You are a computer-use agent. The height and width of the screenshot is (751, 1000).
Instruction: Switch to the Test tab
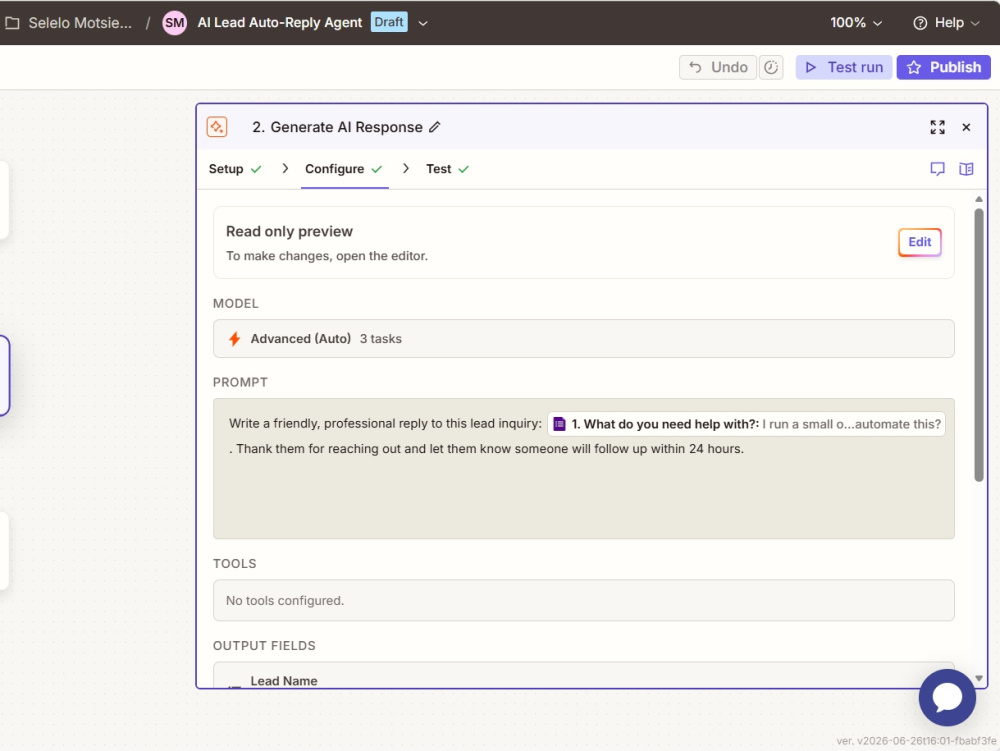pyautogui.click(x=447, y=169)
